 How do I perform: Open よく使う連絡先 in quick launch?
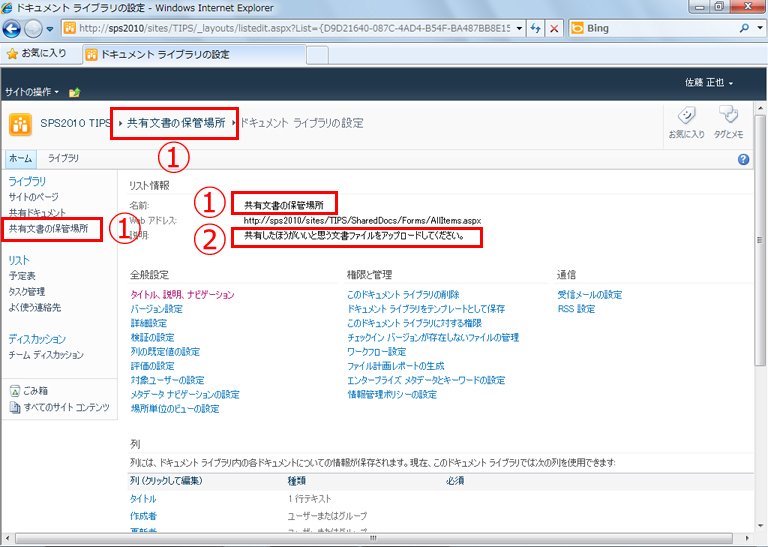coord(35,307)
